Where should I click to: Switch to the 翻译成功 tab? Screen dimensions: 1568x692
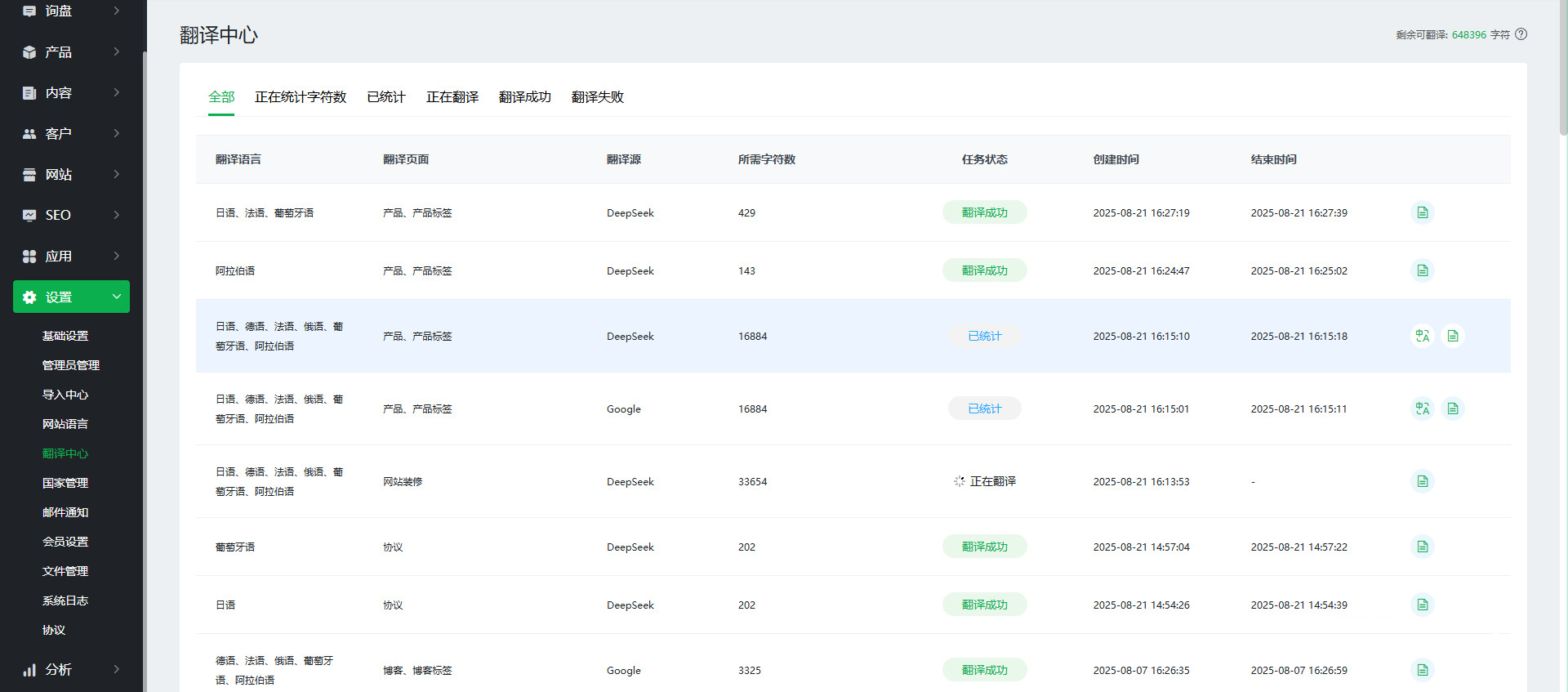[x=524, y=97]
